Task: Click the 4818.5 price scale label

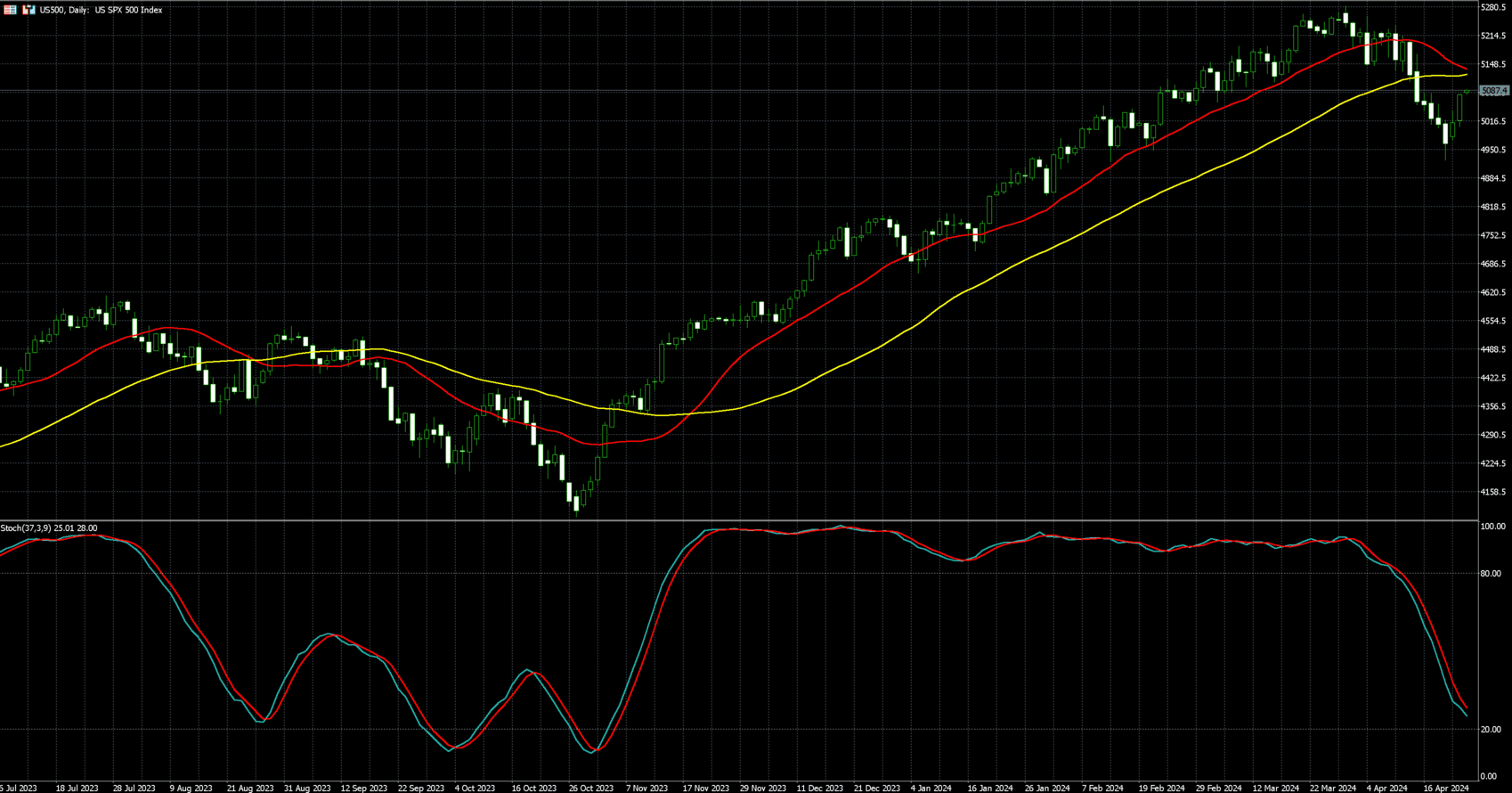Action: click(1493, 207)
